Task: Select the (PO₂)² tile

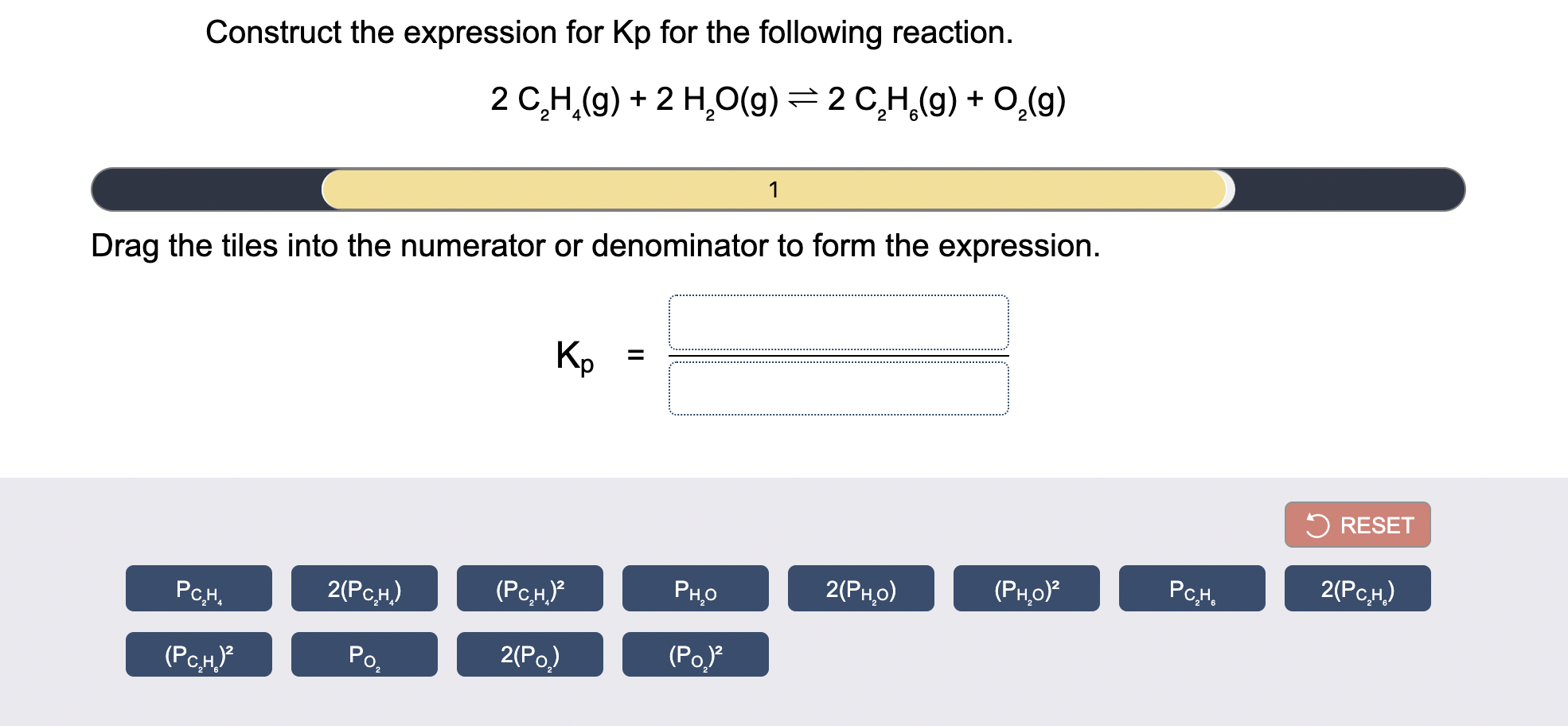Action: (x=694, y=654)
